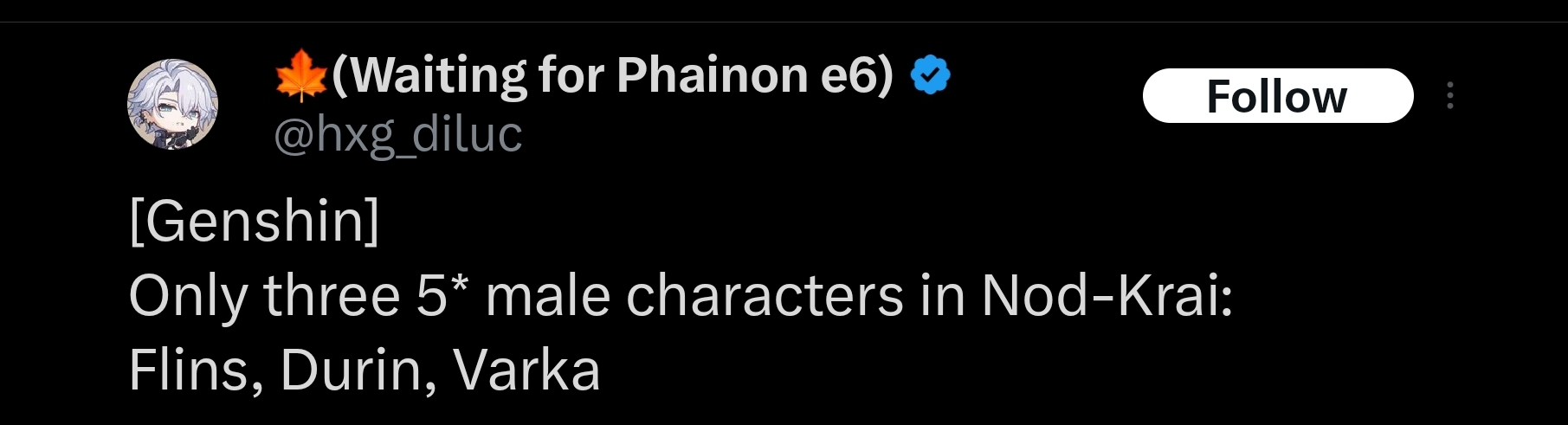Click the maple leaf emoji in the name
The height and width of the screenshot is (425, 1568).
[x=300, y=75]
